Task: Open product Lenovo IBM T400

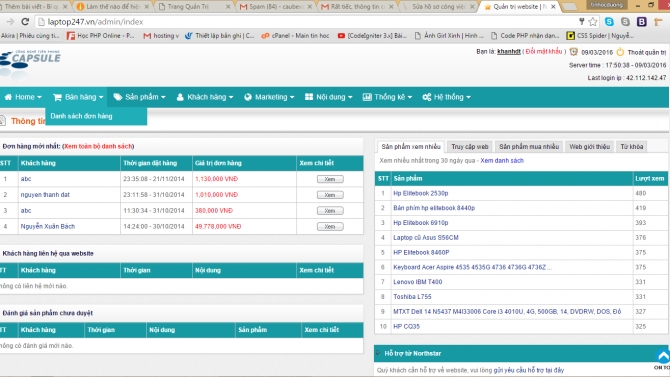Action: point(417,282)
